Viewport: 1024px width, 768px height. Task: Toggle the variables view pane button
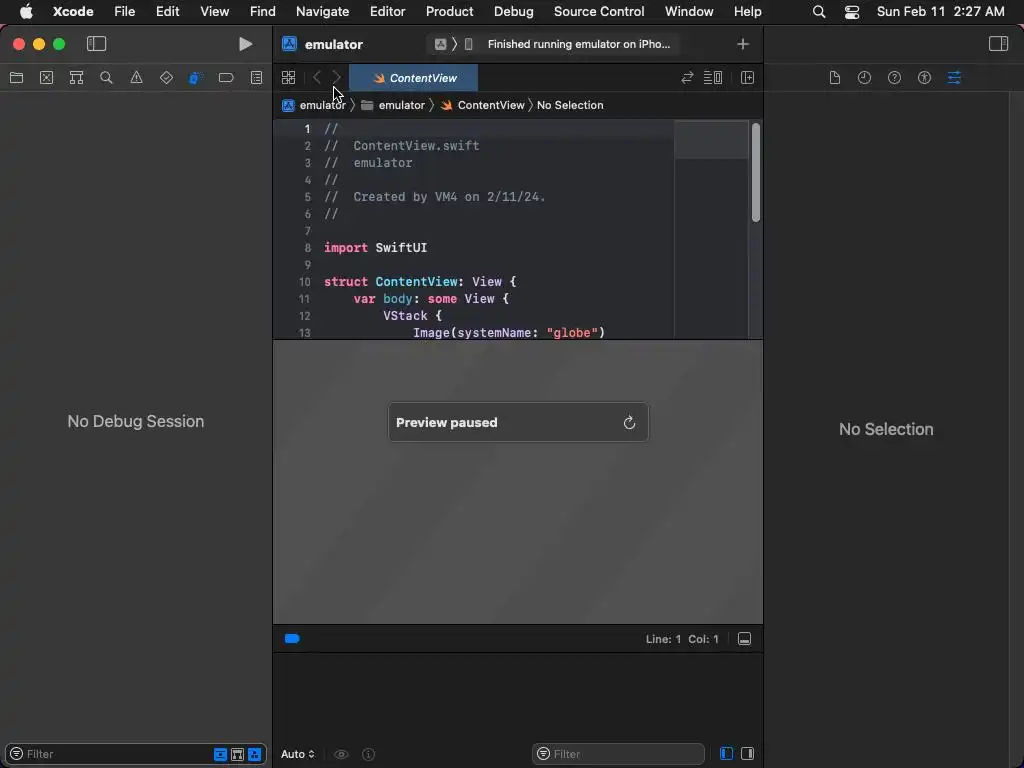coord(726,754)
